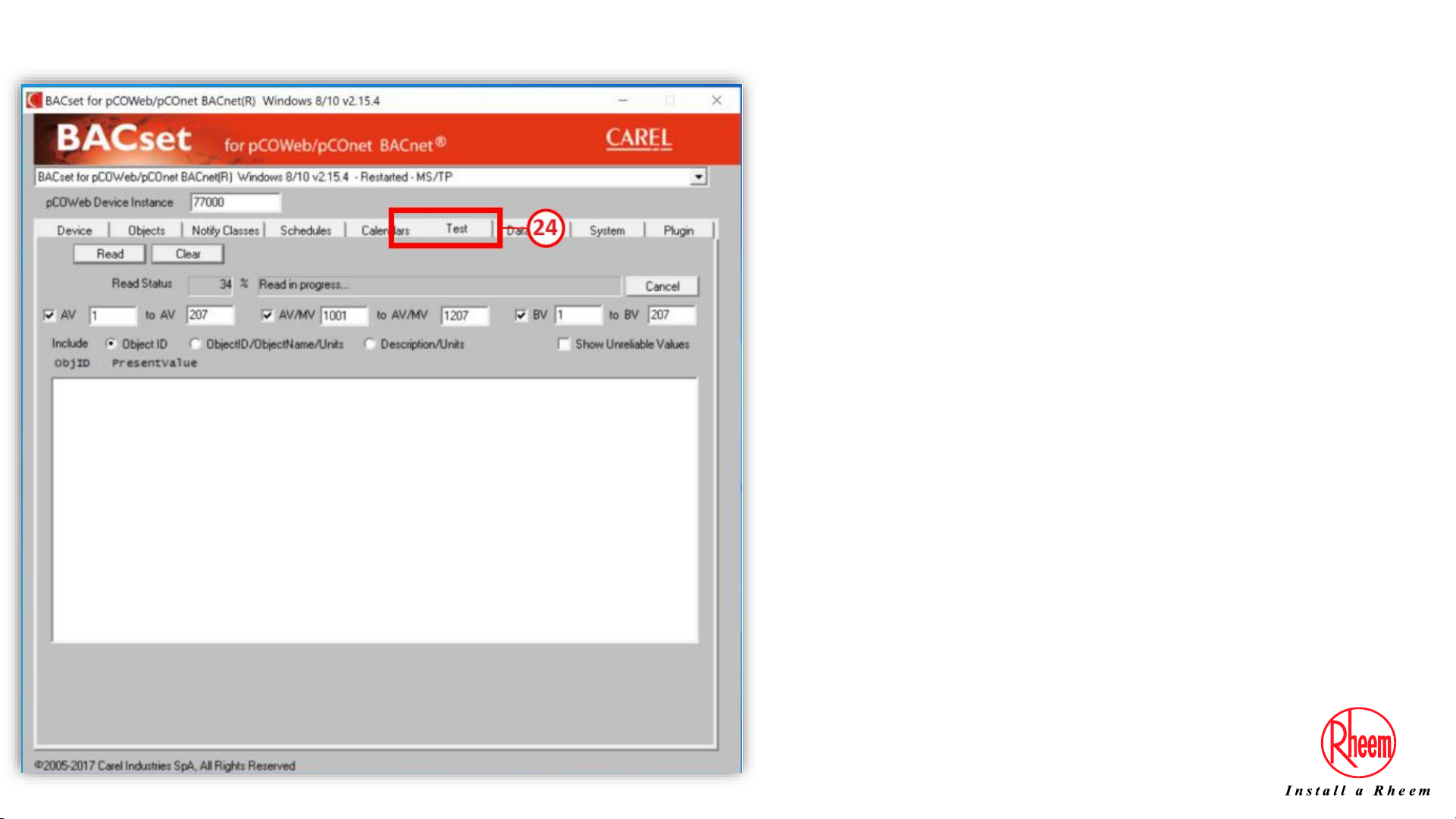The height and width of the screenshot is (819, 1456).
Task: Click the BACset application icon in title bar
Action: coord(34,100)
